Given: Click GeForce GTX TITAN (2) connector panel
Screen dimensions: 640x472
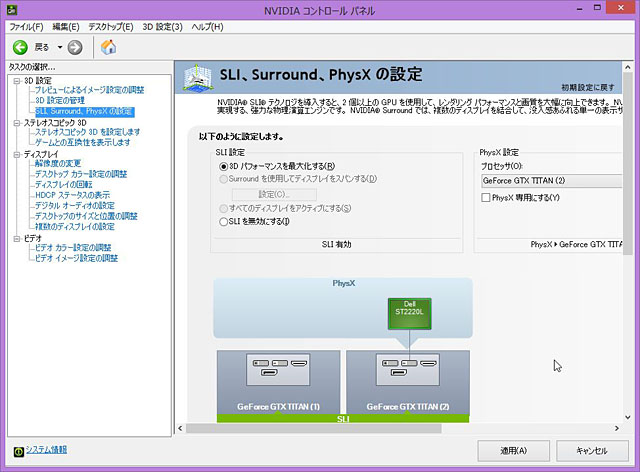Looking at the screenshot, I should click(x=407, y=370).
